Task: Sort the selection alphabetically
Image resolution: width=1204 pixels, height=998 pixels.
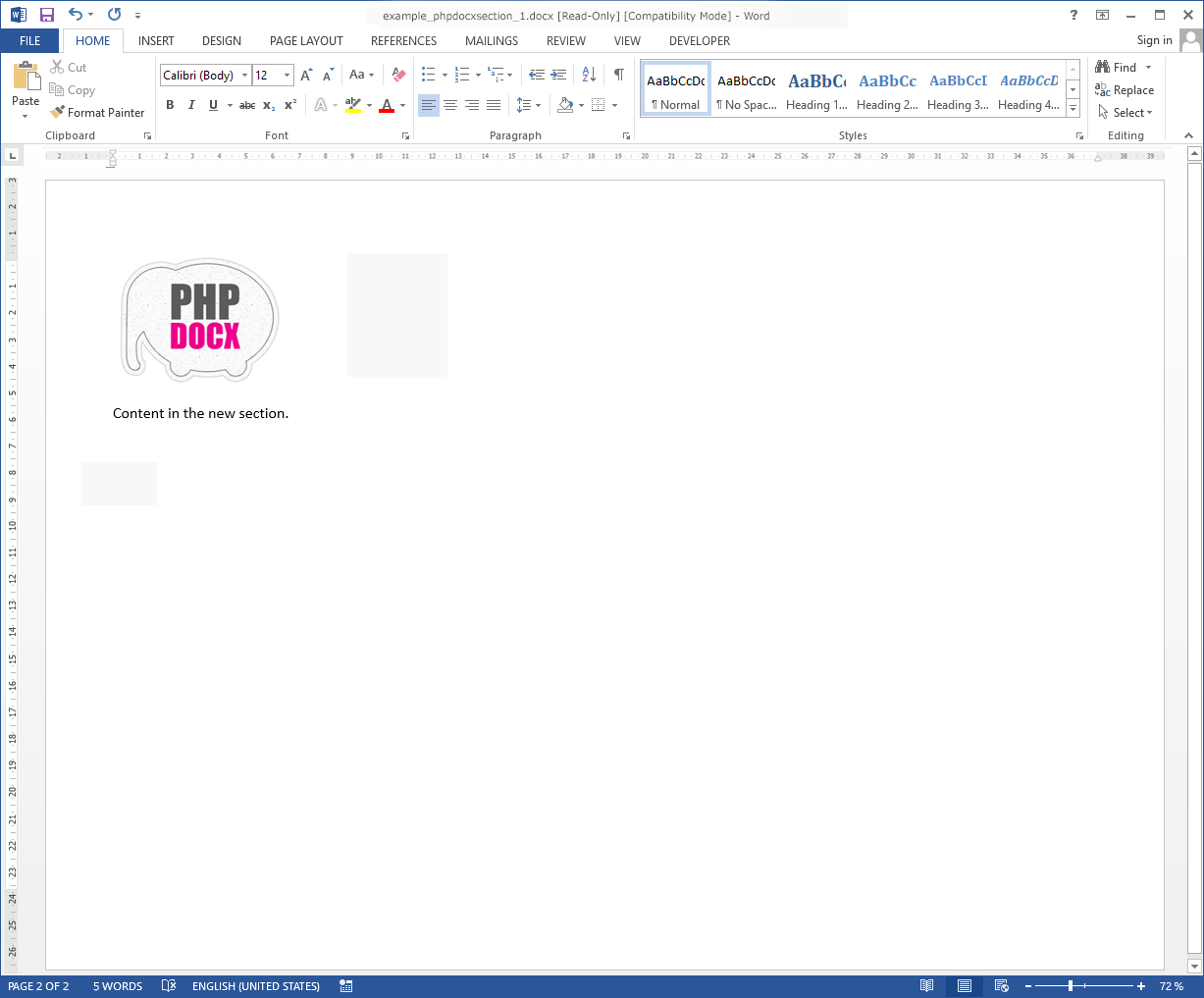Action: (589, 76)
